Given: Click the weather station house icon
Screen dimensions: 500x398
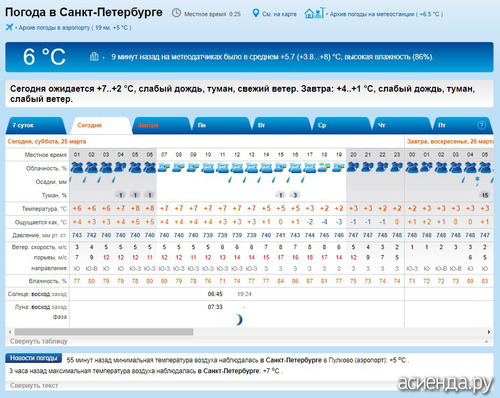Looking at the screenshot, I should (x=314, y=13).
